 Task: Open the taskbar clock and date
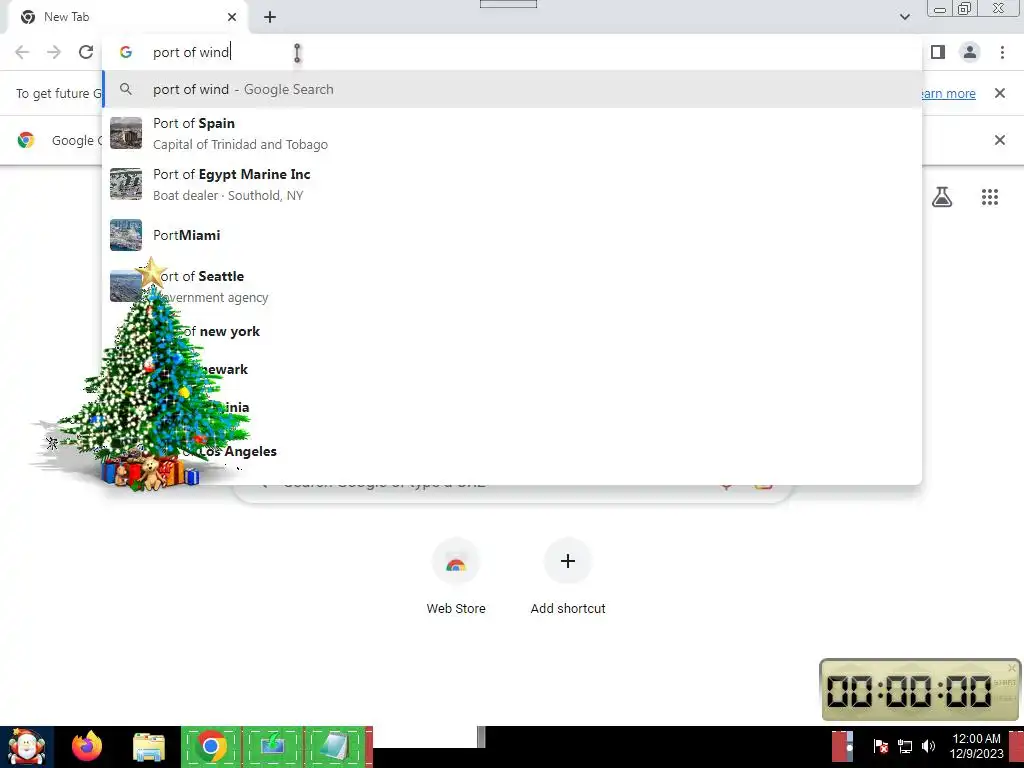click(976, 746)
